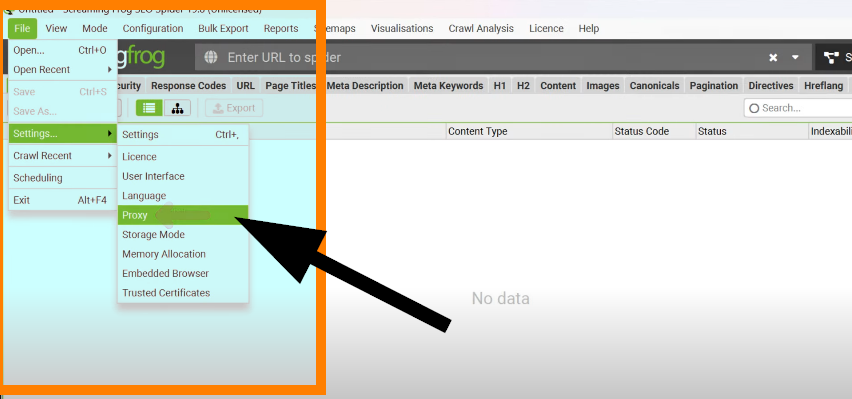Click the Export button
This screenshot has width=852, height=399.
pos(234,108)
